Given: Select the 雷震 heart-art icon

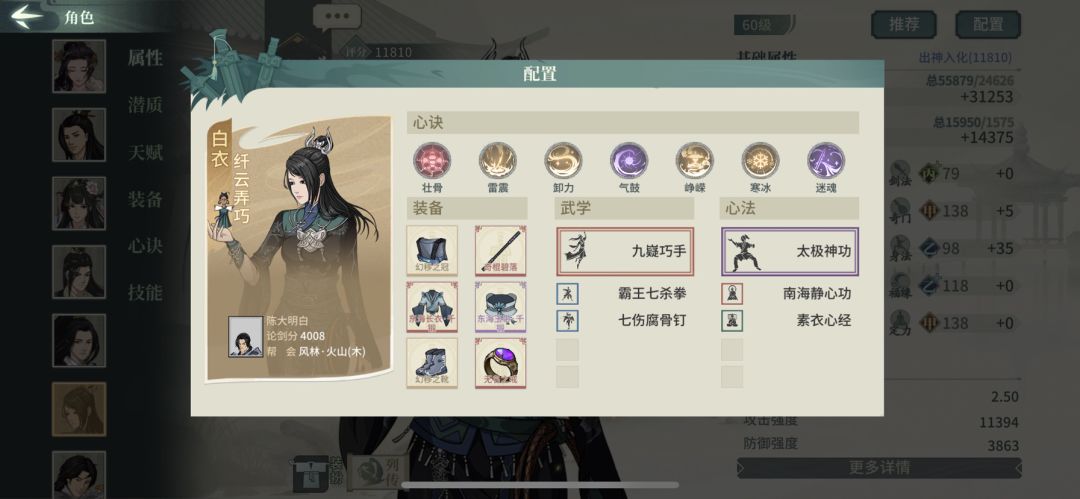Looking at the screenshot, I should 497,161.
